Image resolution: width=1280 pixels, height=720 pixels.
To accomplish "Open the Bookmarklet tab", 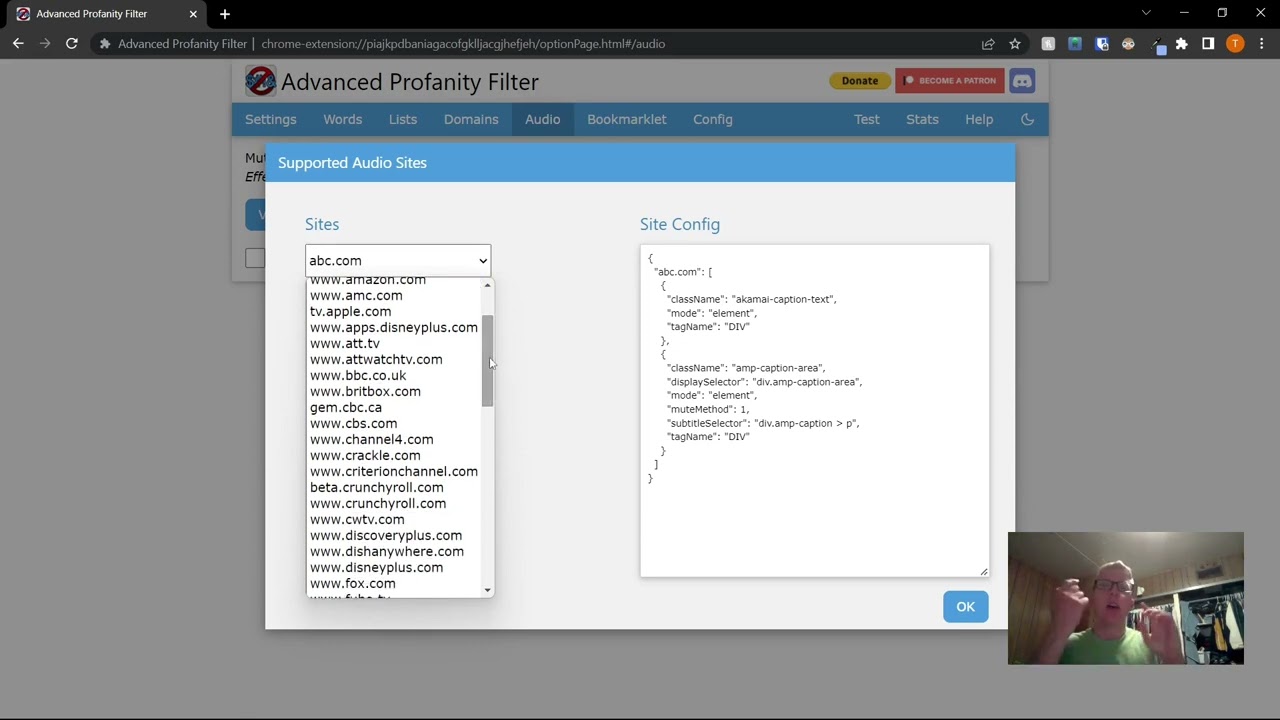I will (x=627, y=119).
